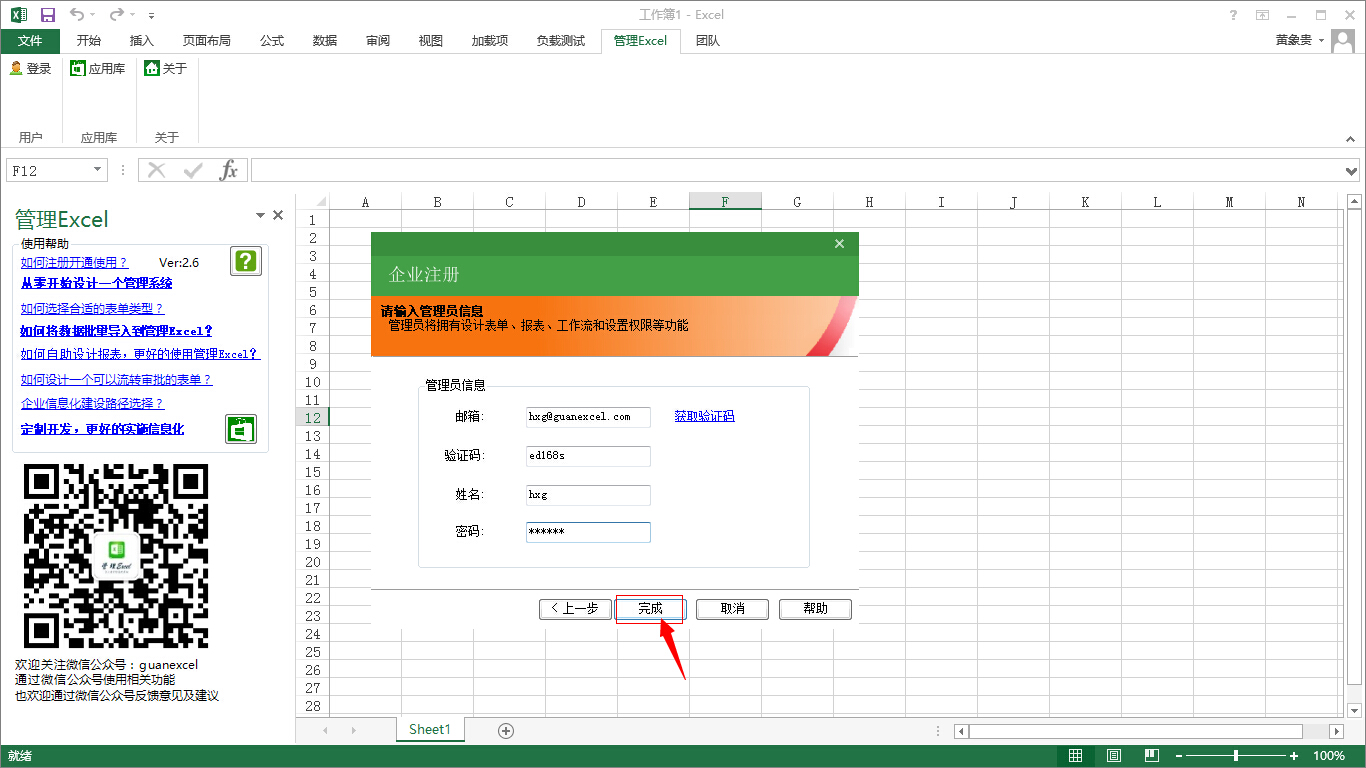This screenshot has width=1366, height=768.
Task: Open the 如何将数据批量导入到管理Excel？ link
Action: (x=116, y=331)
